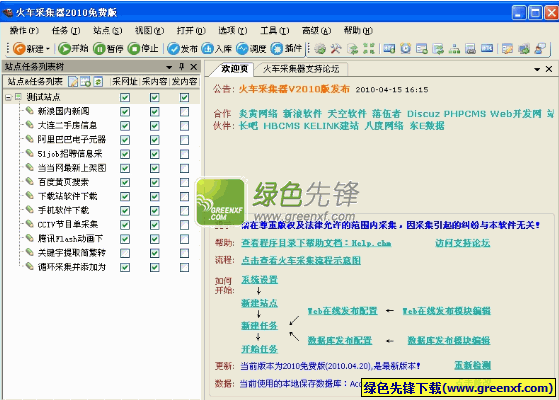Toggle 发内容 checkbox for 大连二手房信息

click(184, 125)
